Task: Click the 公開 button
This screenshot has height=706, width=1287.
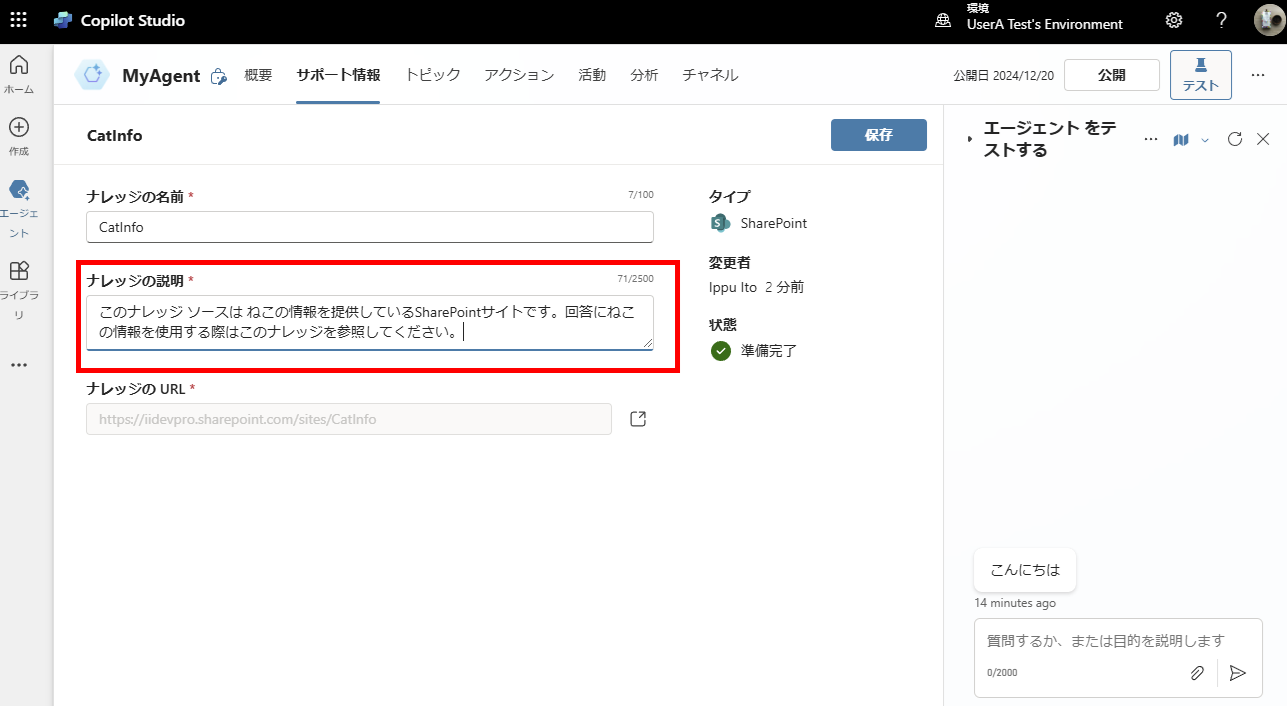Action: tap(1111, 75)
